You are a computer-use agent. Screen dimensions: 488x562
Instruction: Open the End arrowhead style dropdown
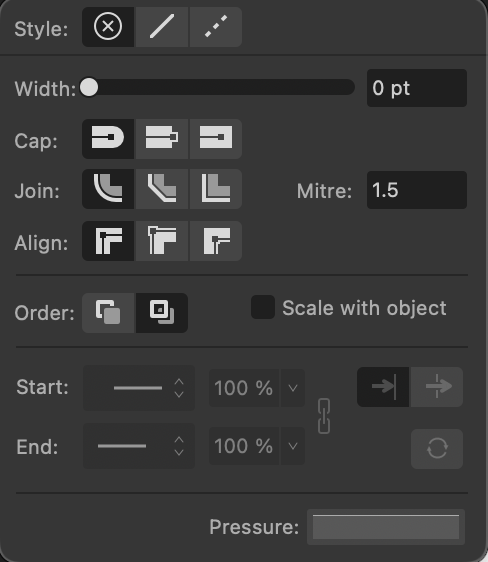tap(139, 446)
